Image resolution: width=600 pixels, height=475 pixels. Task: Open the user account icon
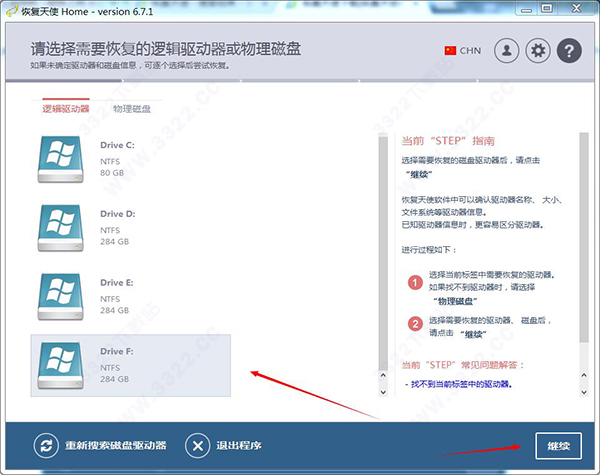point(507,51)
